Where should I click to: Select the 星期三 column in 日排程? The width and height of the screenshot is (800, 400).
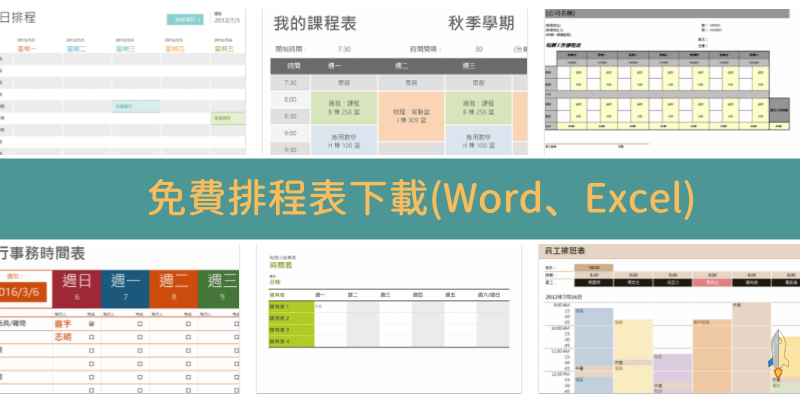pos(127,47)
